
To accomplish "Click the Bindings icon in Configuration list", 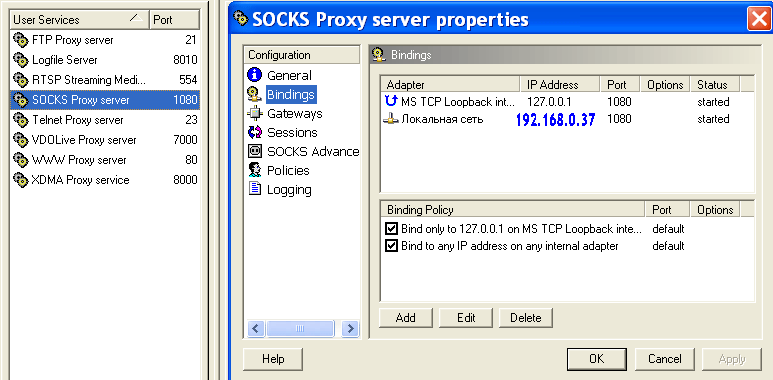I will [254, 94].
